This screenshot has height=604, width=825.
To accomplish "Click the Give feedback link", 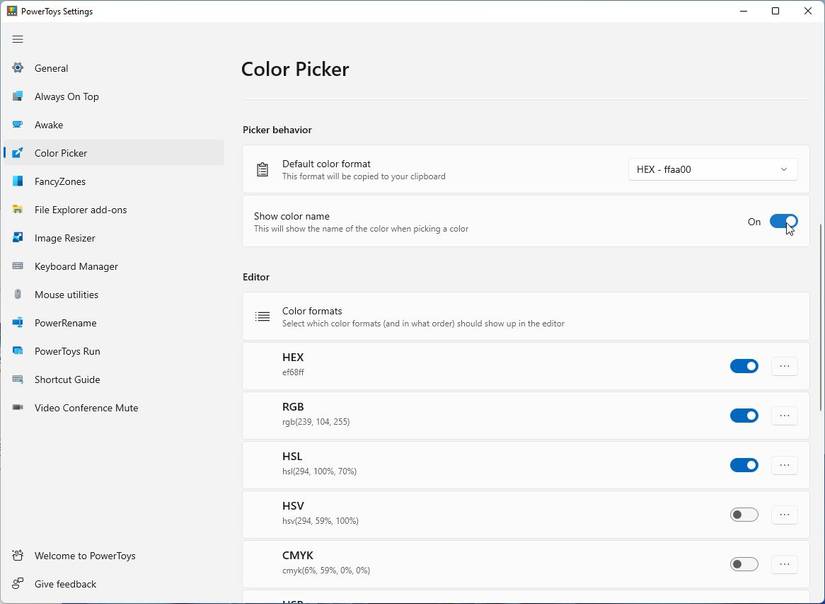I will 64,584.
